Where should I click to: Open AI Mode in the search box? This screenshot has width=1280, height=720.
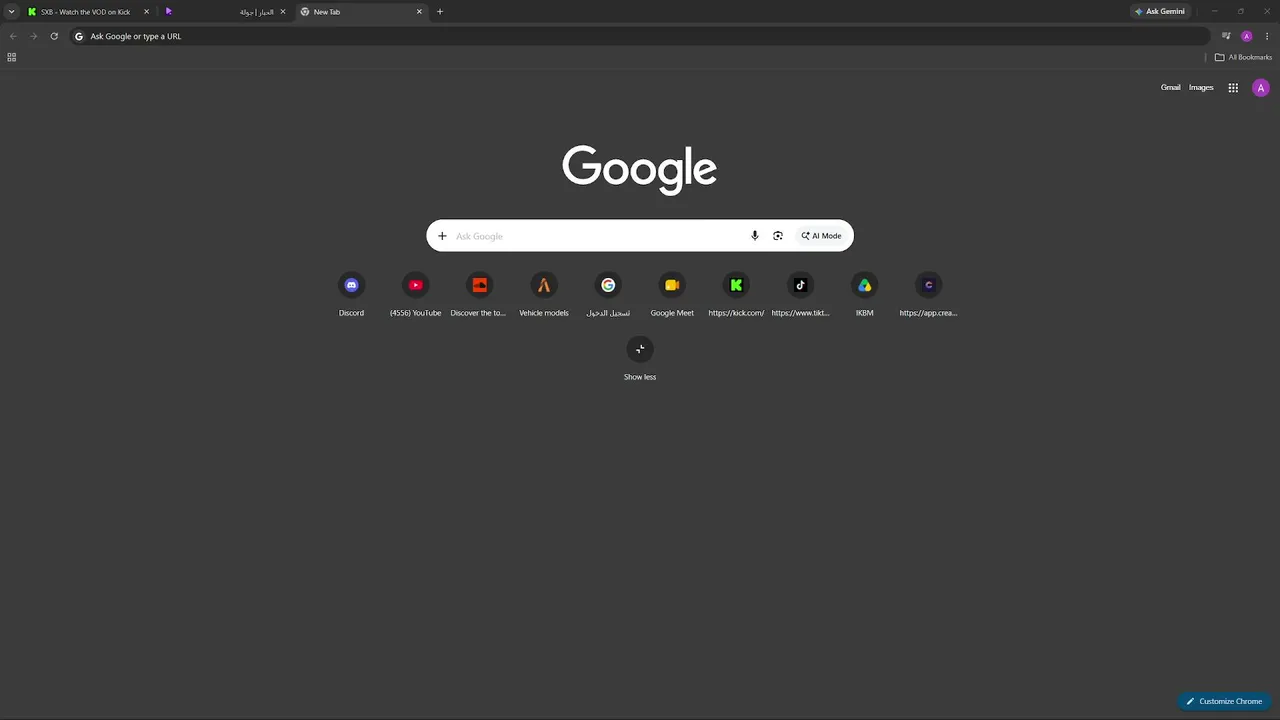click(822, 236)
